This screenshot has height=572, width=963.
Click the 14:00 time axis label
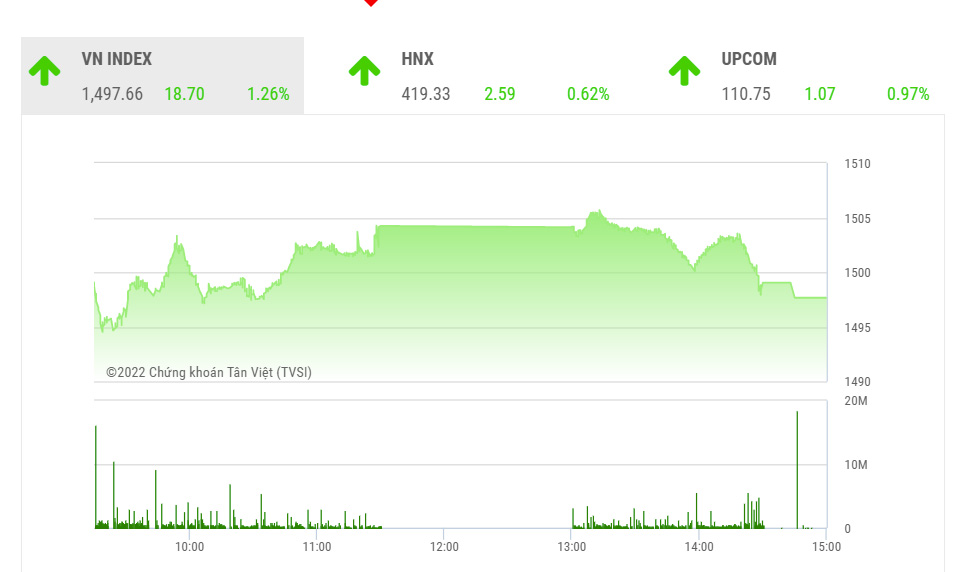699,547
